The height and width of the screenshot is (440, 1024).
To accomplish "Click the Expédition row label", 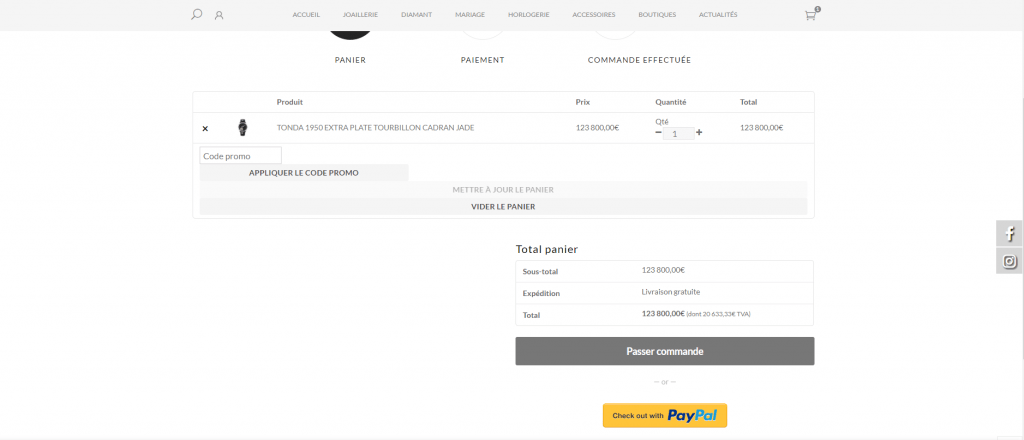I will 541,294.
